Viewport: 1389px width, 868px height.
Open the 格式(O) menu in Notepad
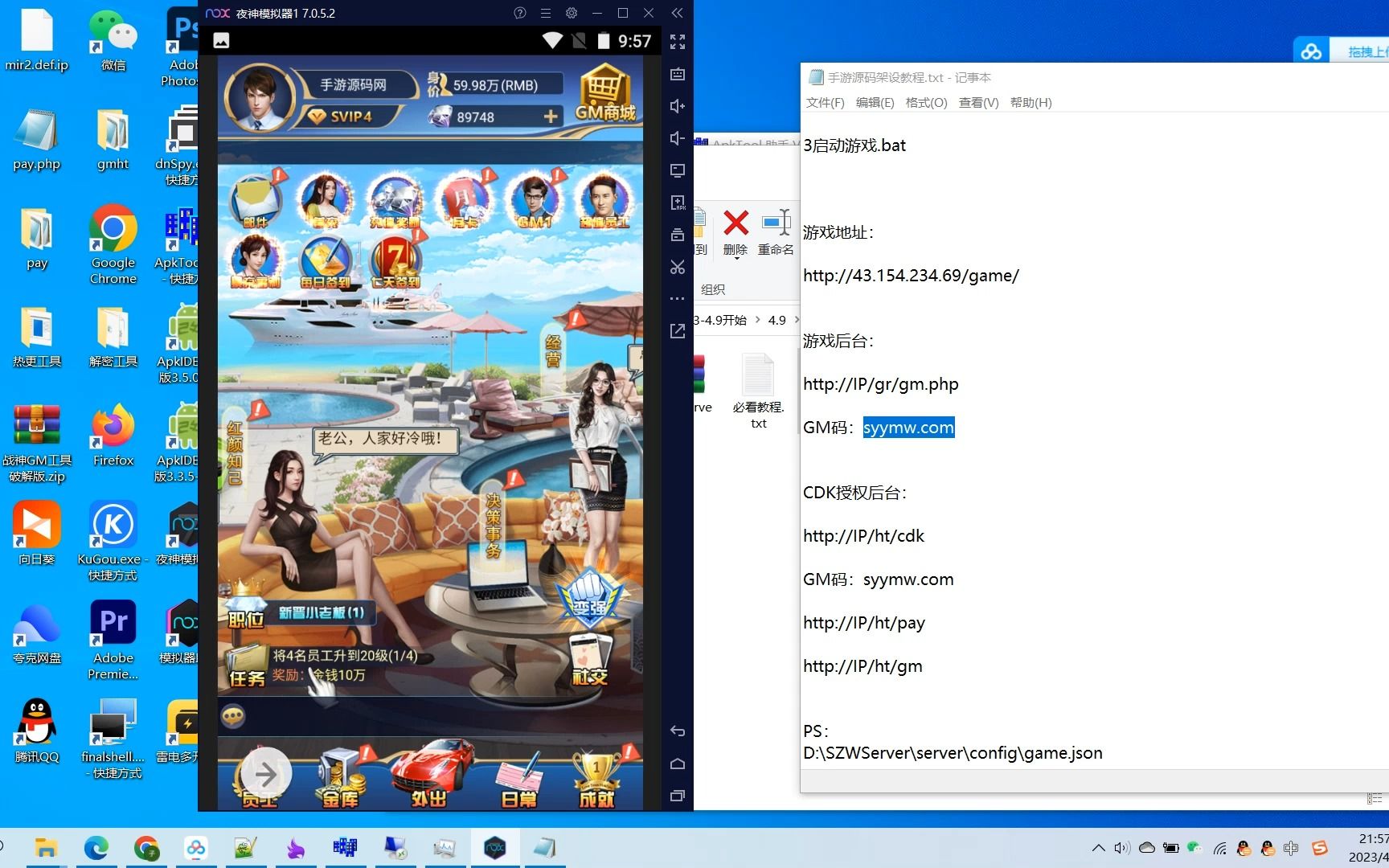[927, 102]
